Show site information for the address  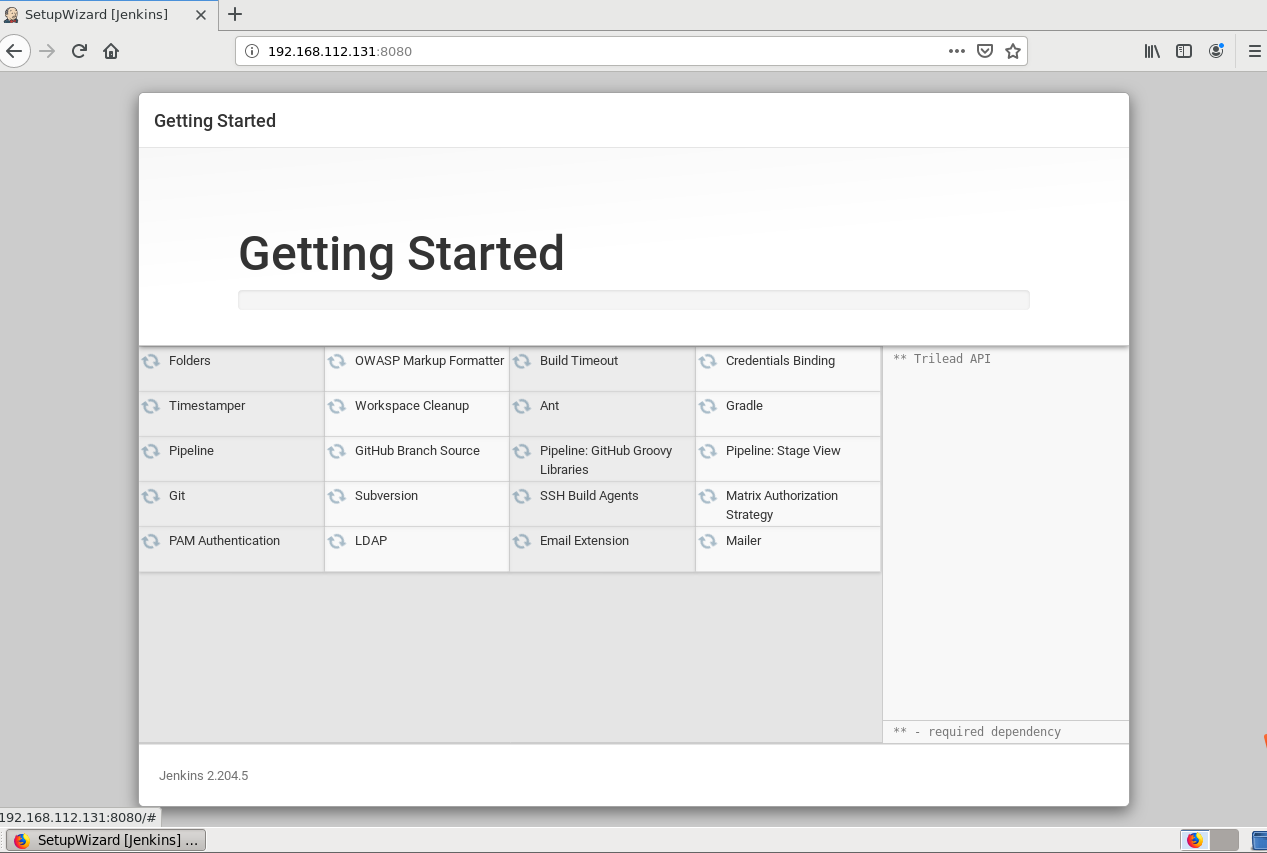[x=252, y=51]
